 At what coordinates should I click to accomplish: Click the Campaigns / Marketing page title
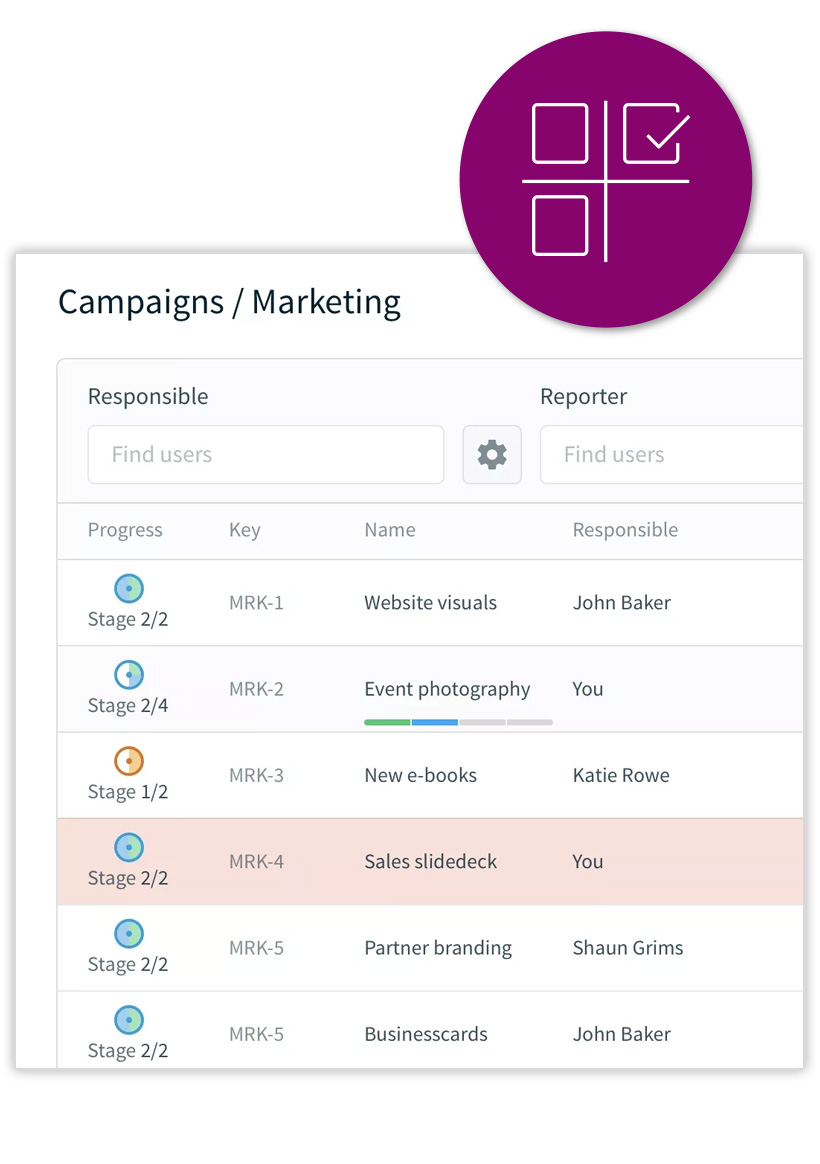229,302
